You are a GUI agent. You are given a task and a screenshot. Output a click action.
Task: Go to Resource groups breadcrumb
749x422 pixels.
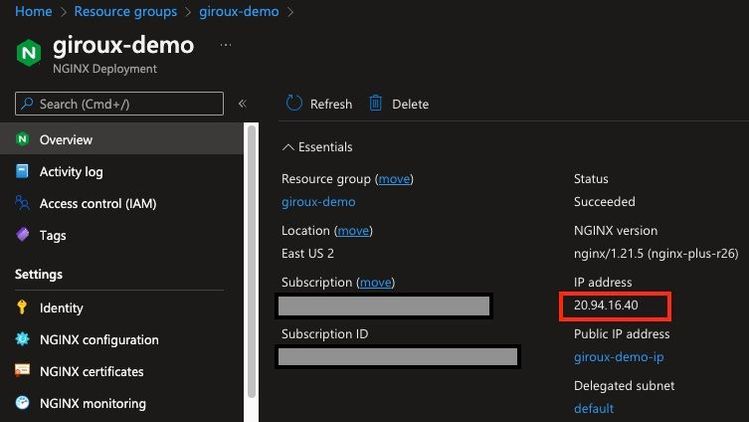126,11
